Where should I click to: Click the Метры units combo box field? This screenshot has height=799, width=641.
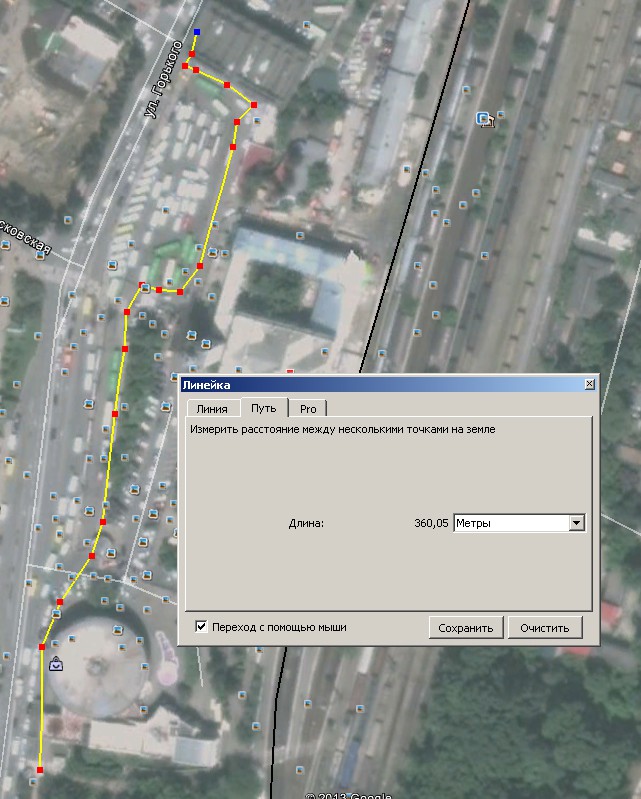click(510, 522)
